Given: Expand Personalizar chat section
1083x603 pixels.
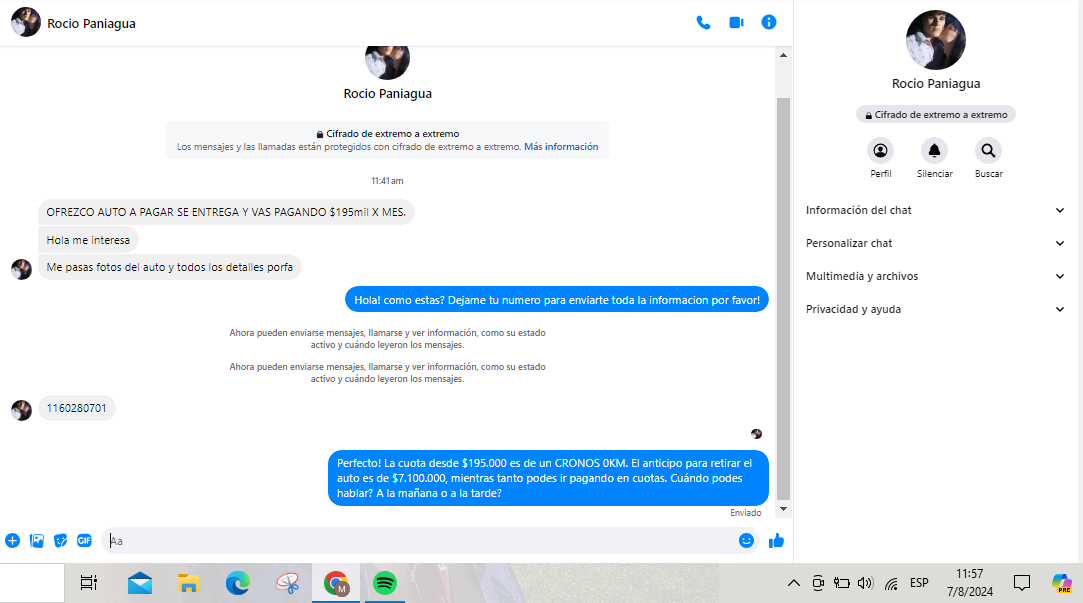Looking at the screenshot, I should point(935,243).
